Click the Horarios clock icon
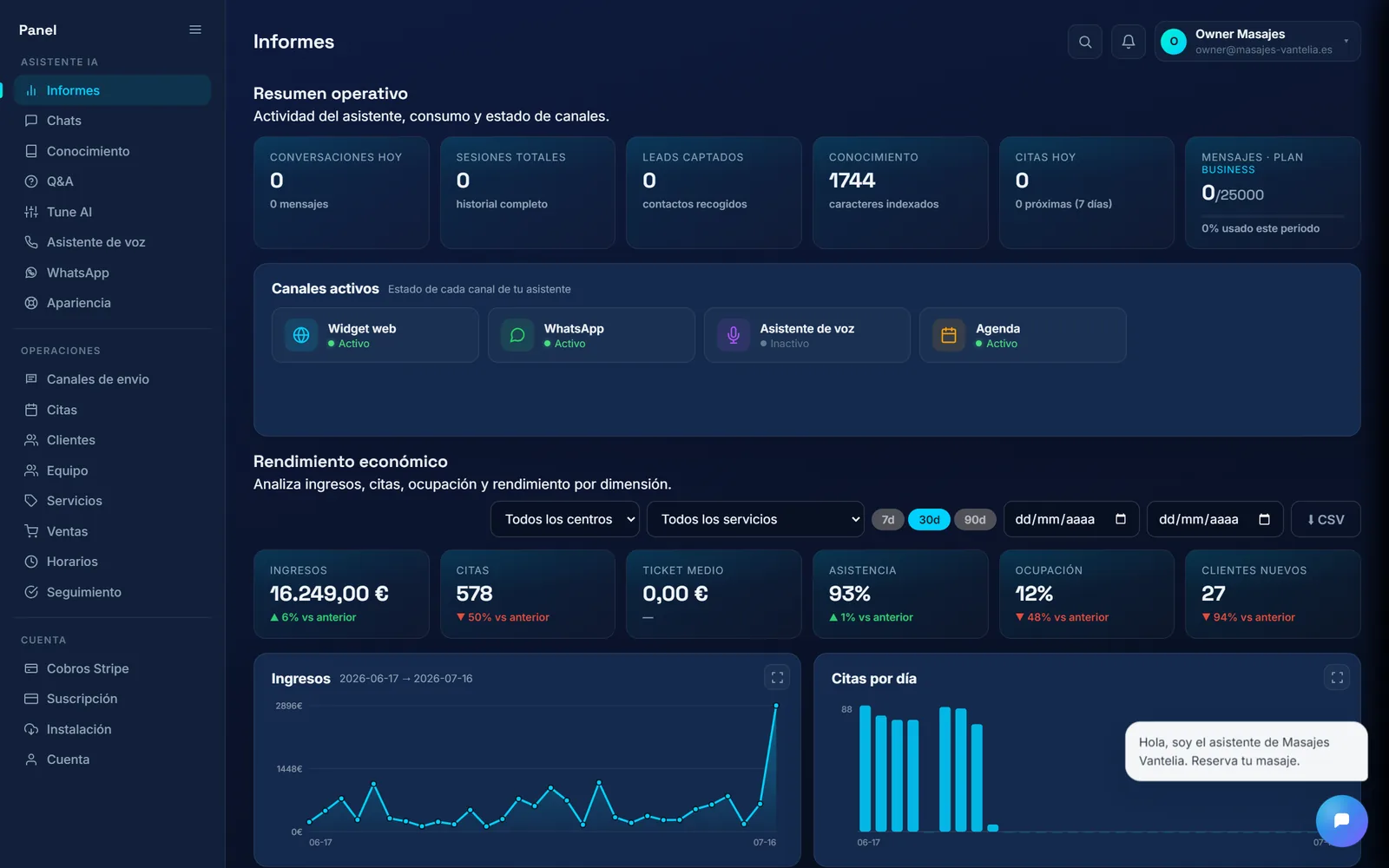The height and width of the screenshot is (868, 1389). tap(31, 562)
